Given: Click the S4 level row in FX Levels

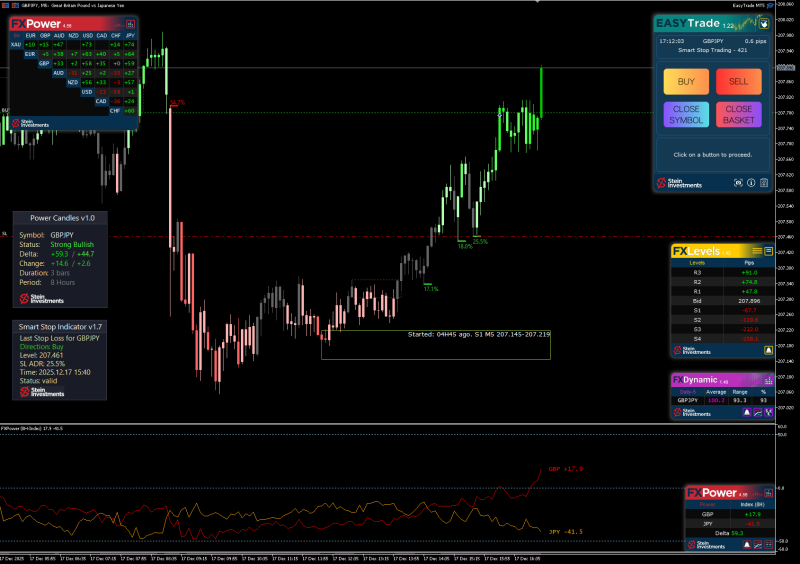Looking at the screenshot, I should 722,339.
